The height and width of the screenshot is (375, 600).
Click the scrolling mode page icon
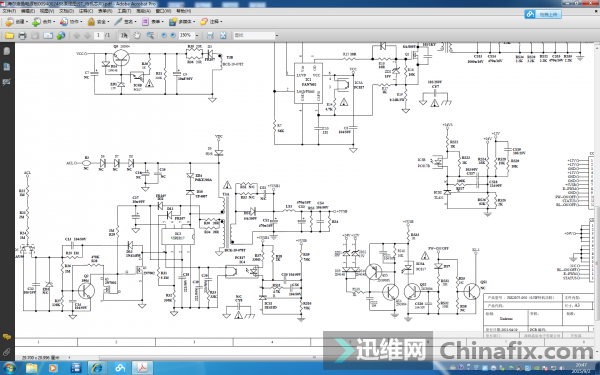(210, 36)
